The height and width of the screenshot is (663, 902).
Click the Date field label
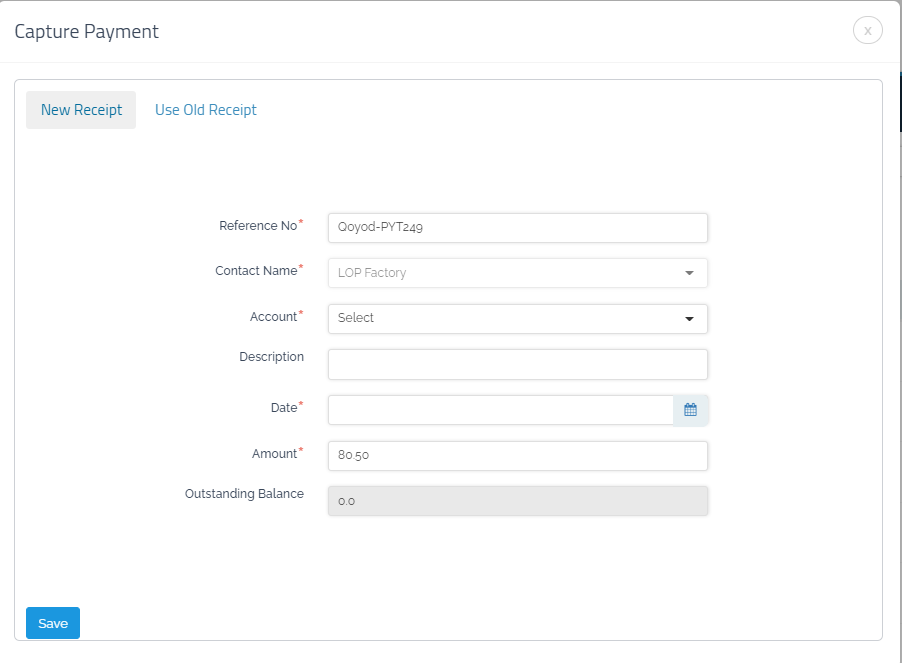point(283,408)
